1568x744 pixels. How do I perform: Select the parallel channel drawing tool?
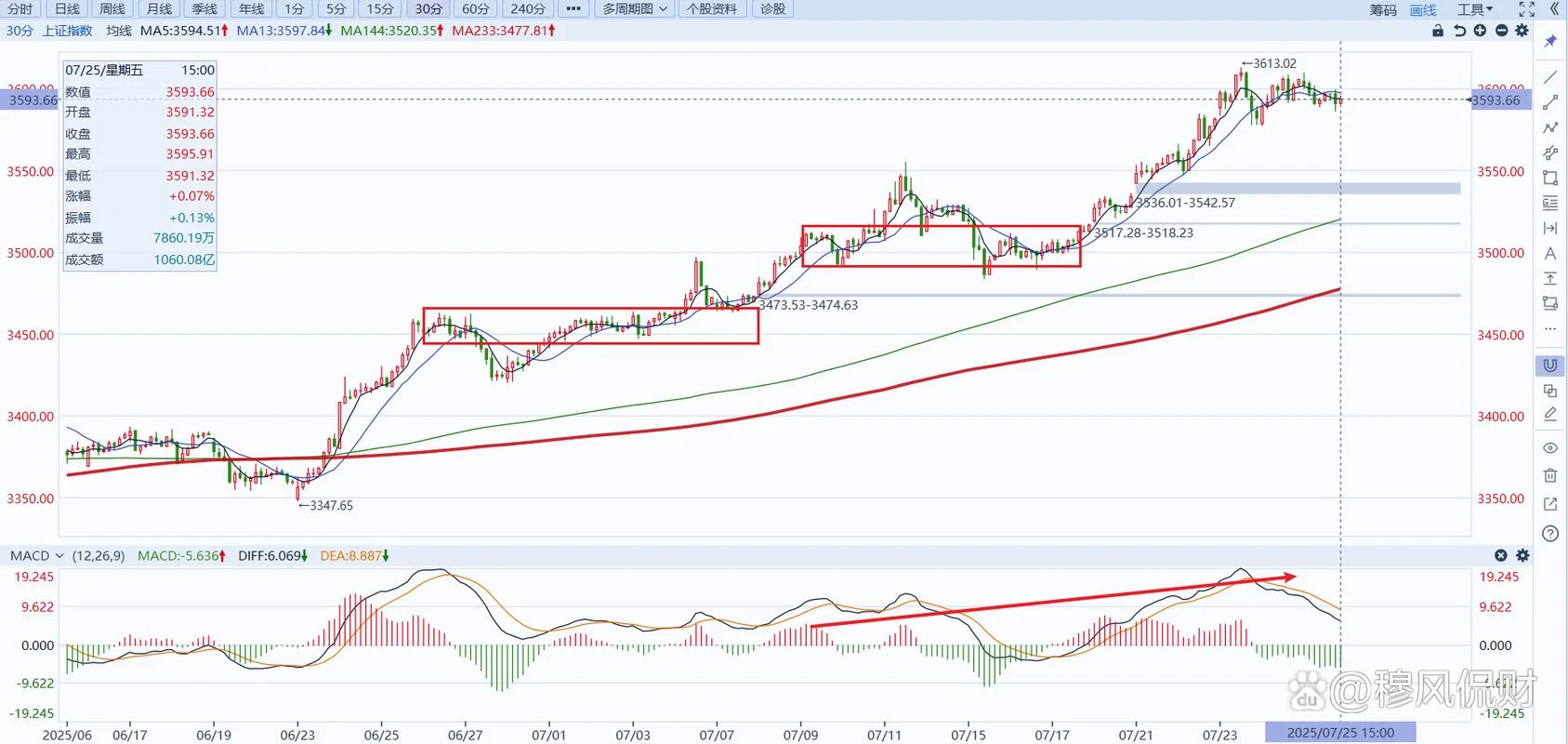1550,153
